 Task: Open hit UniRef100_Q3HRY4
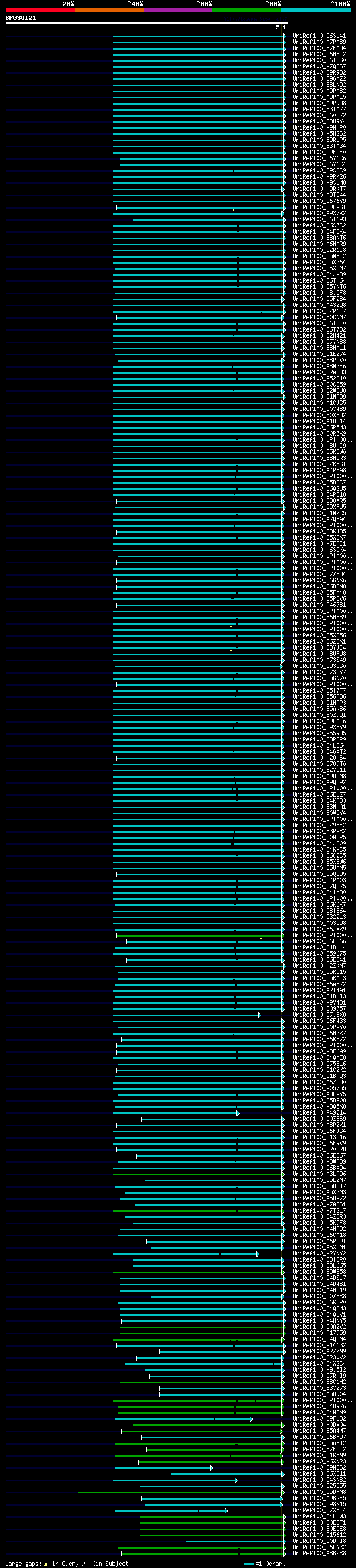[x=319, y=122]
